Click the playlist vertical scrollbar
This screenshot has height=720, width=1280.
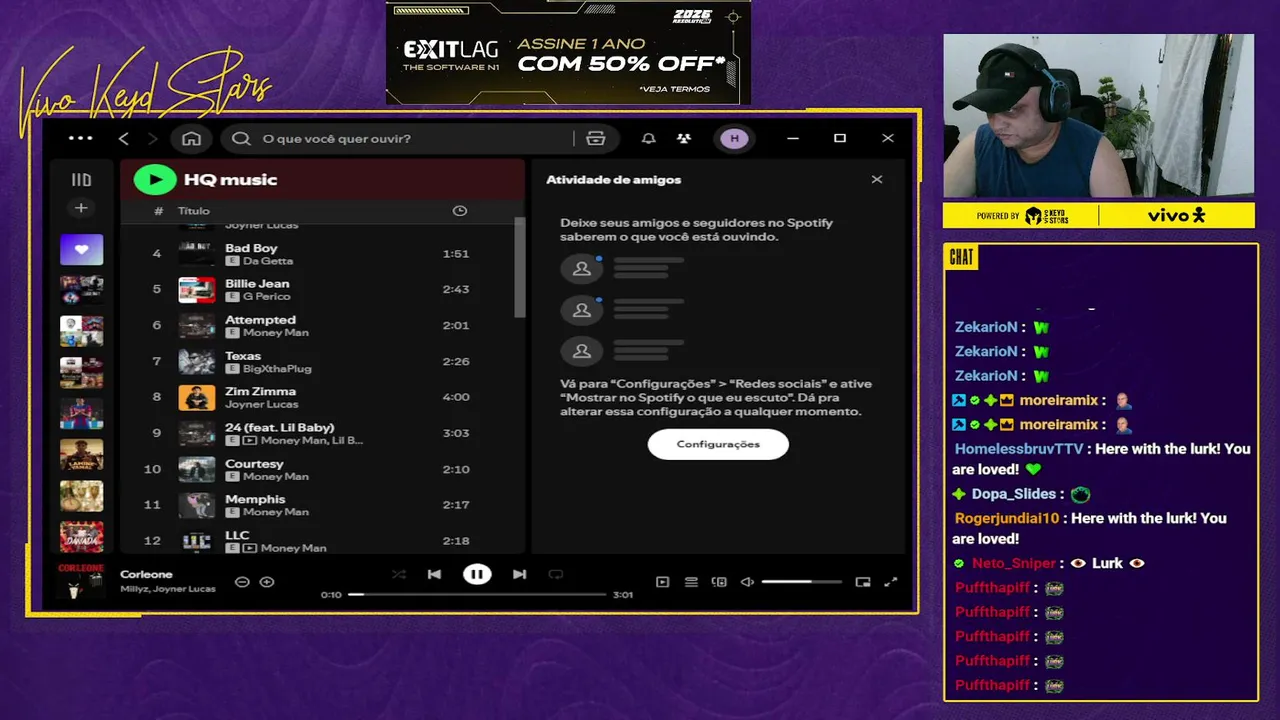[519, 267]
